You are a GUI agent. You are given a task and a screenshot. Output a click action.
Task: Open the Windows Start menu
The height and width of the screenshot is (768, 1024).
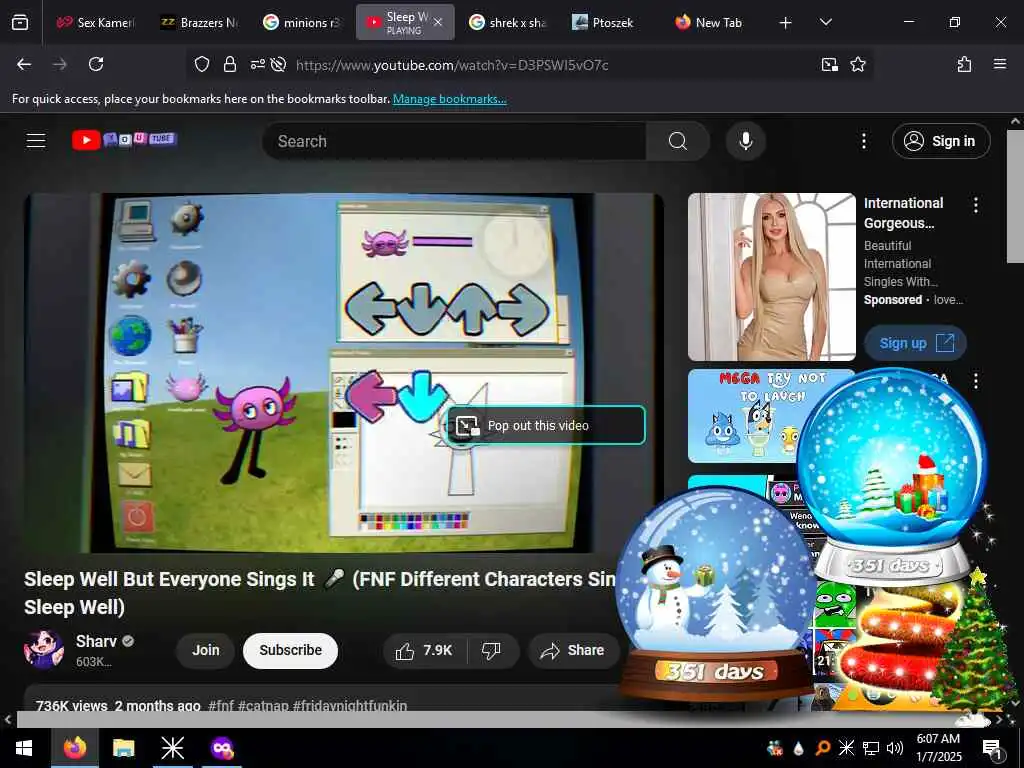point(24,748)
